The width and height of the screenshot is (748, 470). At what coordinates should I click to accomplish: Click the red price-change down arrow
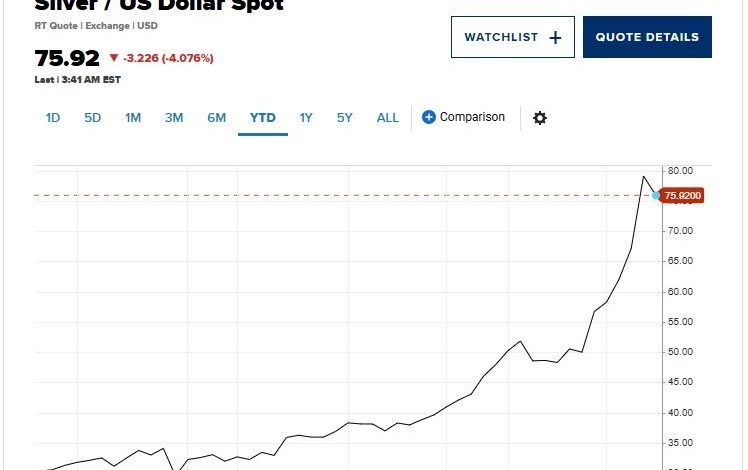113,58
